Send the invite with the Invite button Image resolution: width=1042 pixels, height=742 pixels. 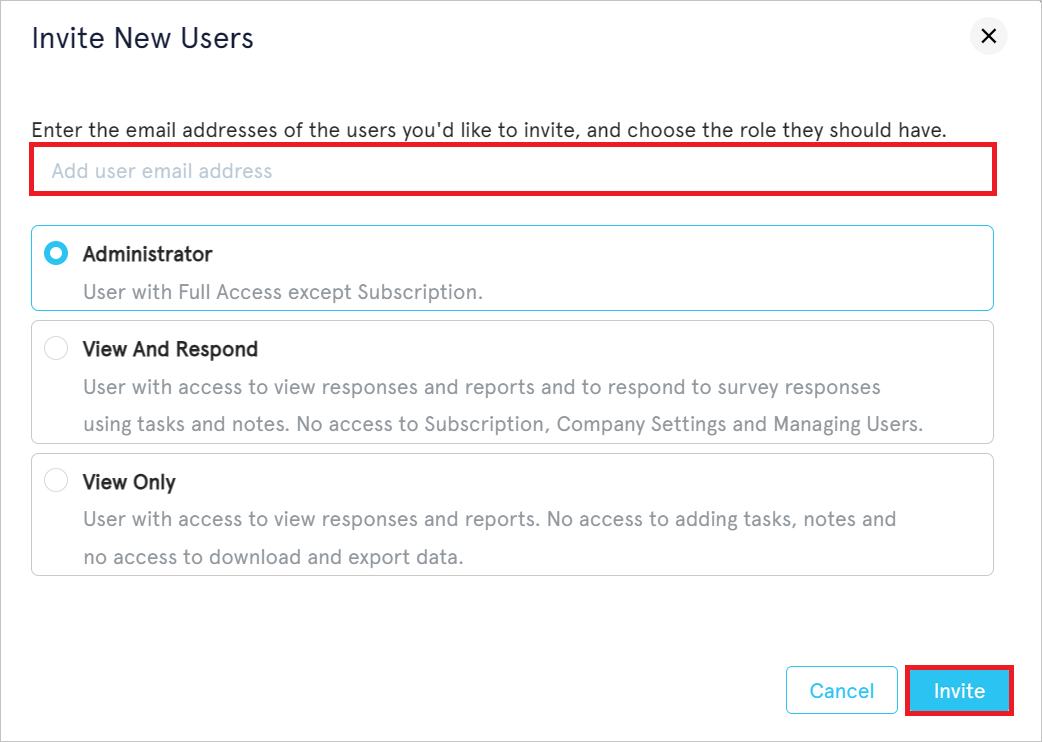pyautogui.click(x=959, y=690)
